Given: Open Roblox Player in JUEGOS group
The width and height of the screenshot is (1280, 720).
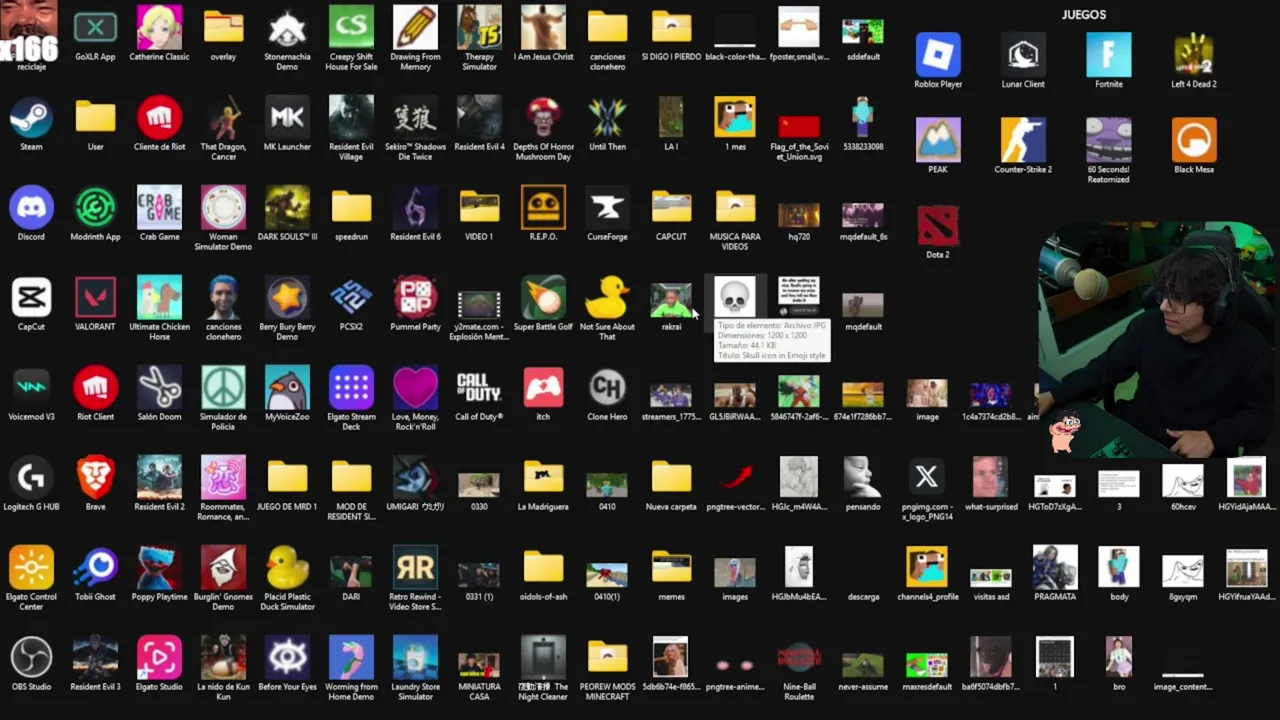Looking at the screenshot, I should [938, 55].
